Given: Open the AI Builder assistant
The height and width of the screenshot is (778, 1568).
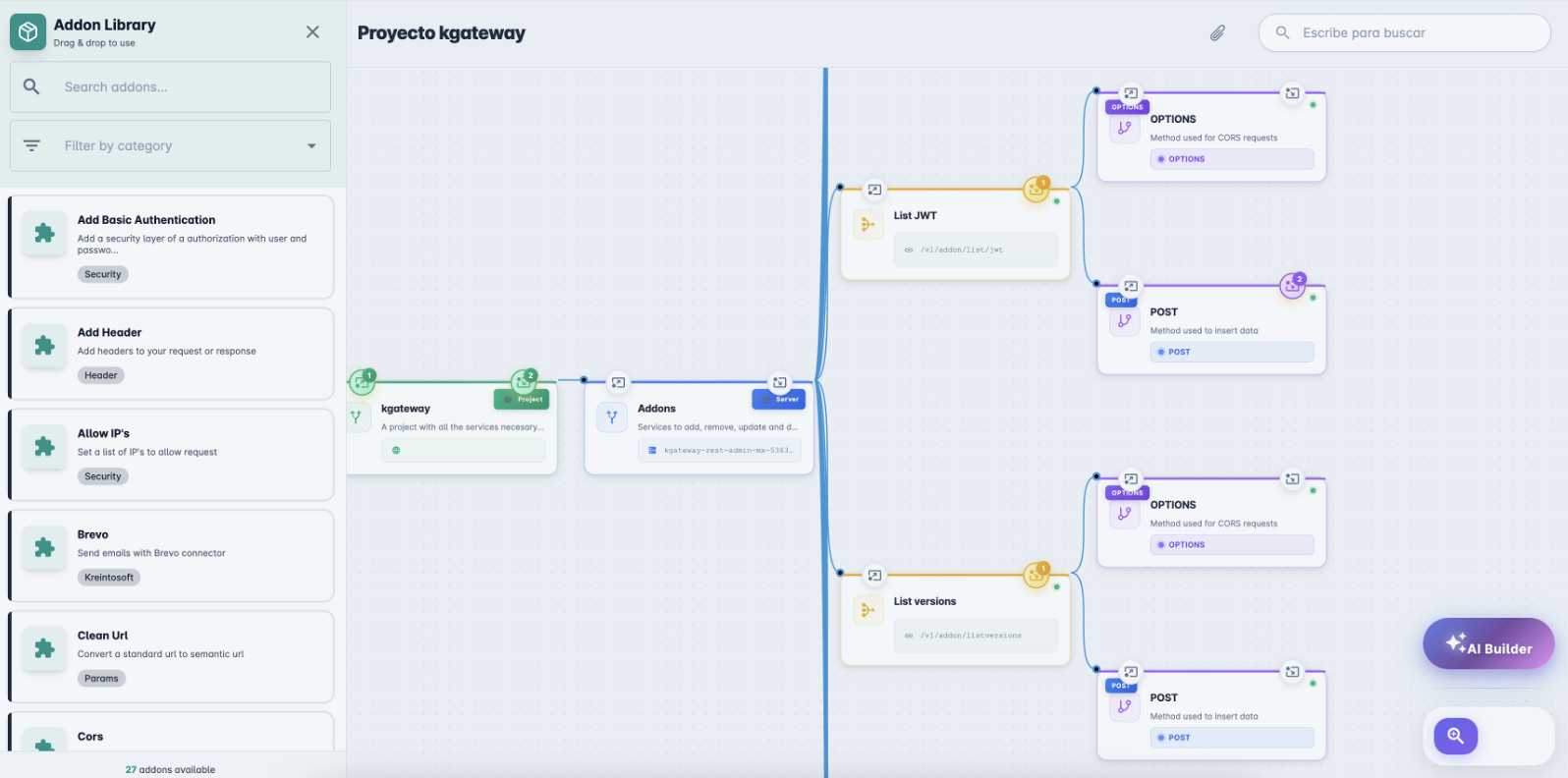Looking at the screenshot, I should tap(1487, 644).
